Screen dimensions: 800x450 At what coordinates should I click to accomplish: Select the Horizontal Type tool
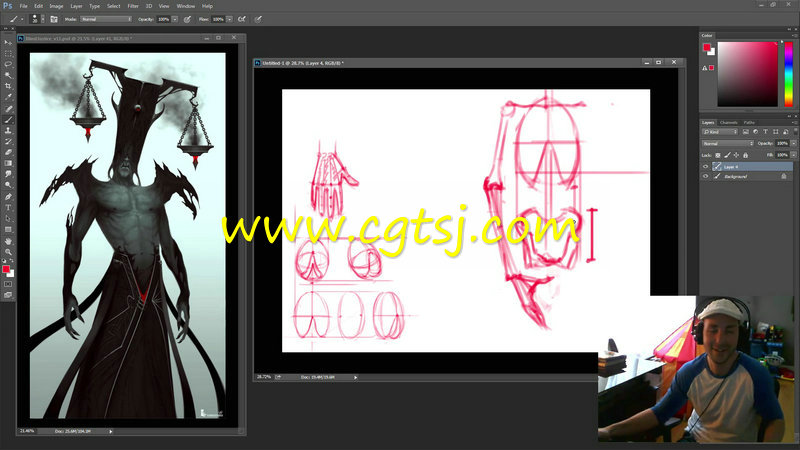click(x=8, y=208)
